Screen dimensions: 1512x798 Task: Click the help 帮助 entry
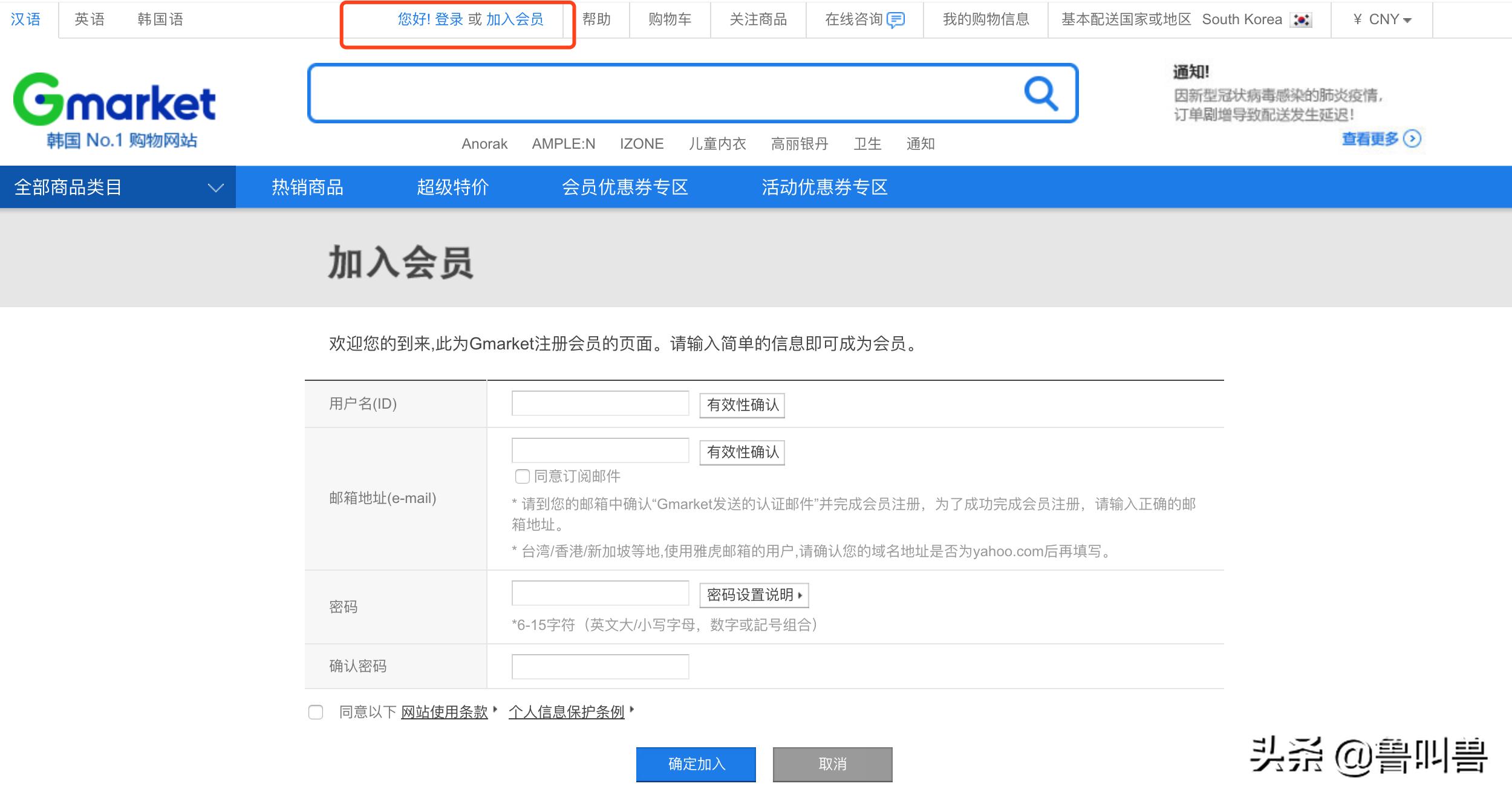pos(598,19)
